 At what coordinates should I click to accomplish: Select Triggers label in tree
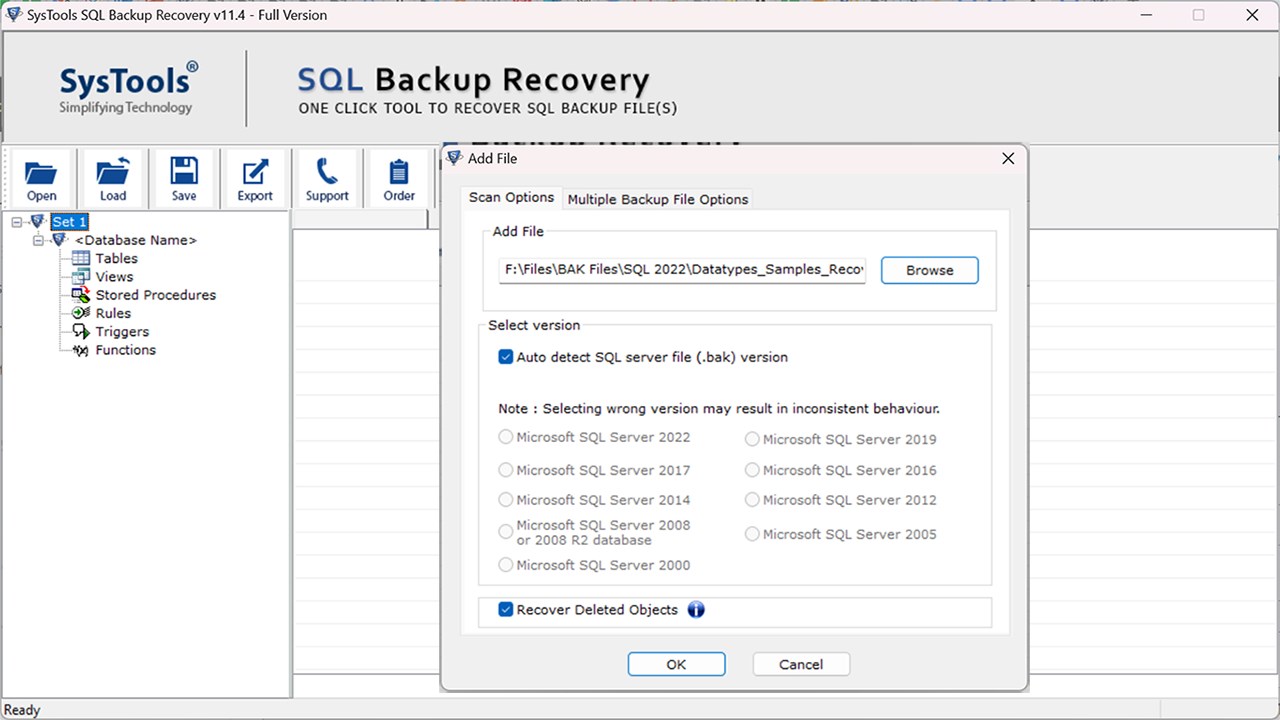[x=122, y=332]
